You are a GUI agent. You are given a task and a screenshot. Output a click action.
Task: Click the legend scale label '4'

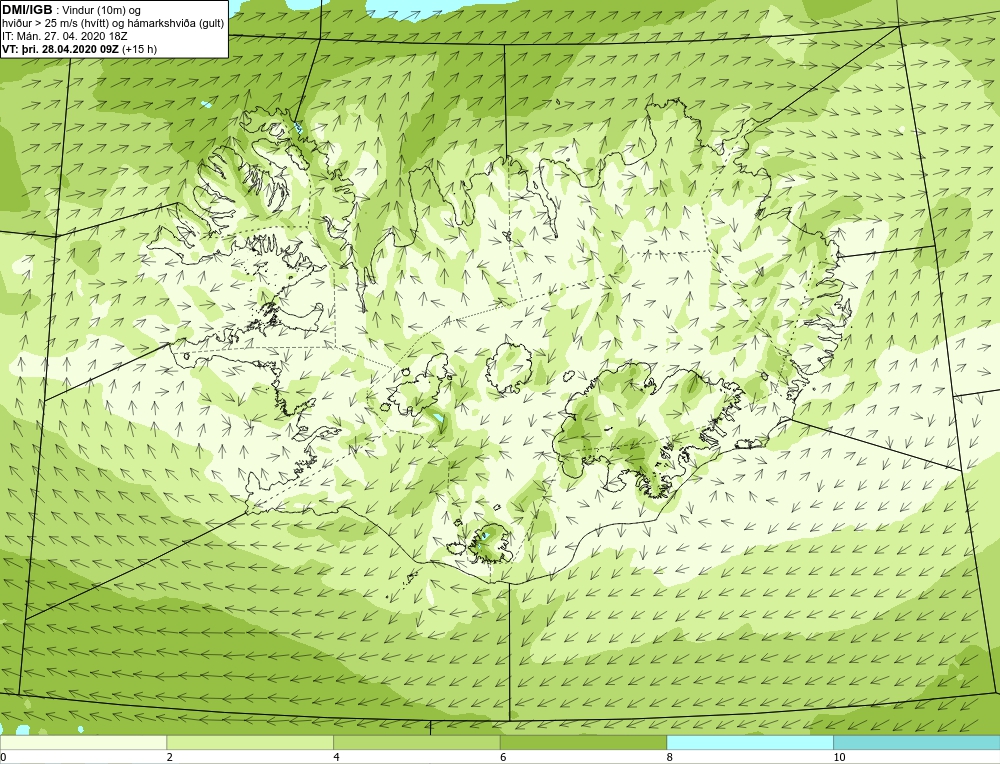[336, 757]
